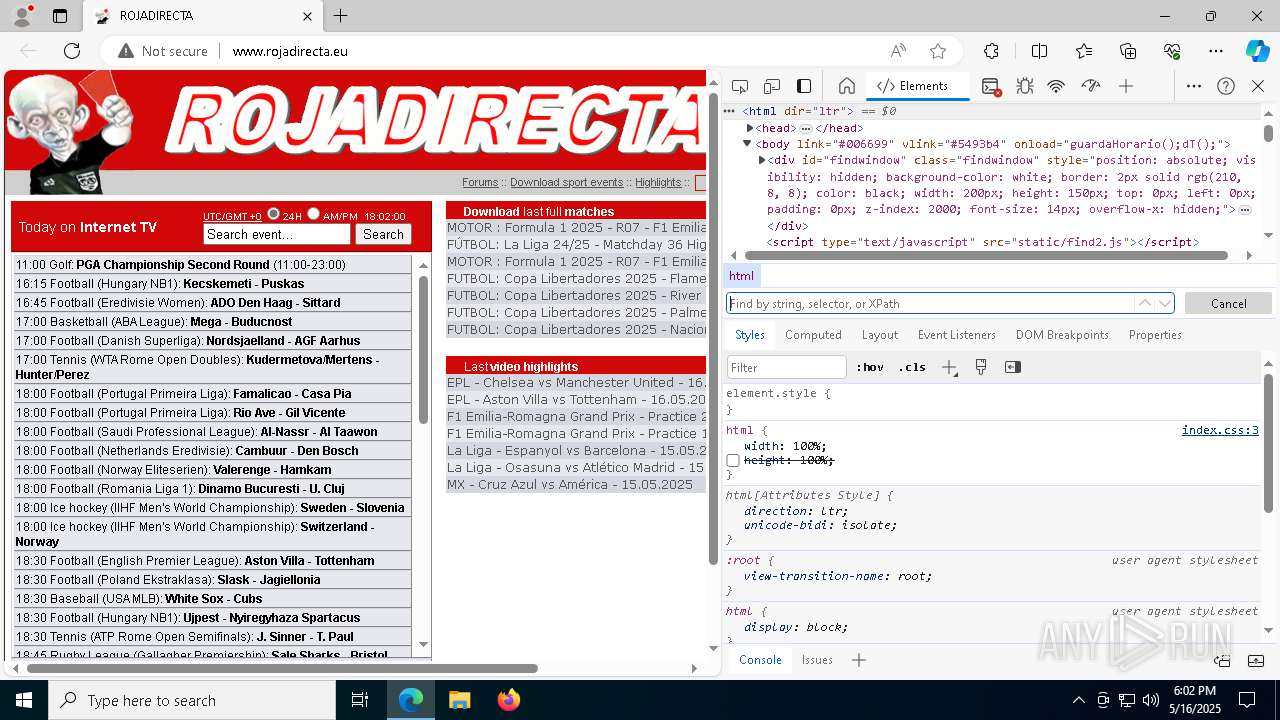Open File Explorer from taskbar
1280x720 pixels.
[x=459, y=700]
